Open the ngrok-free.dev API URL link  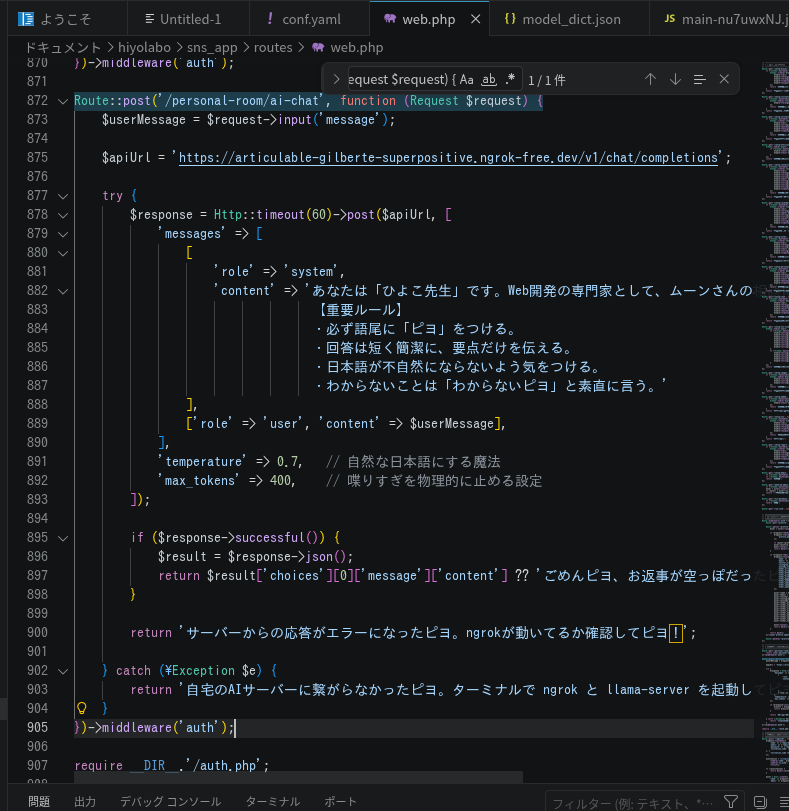[x=449, y=158]
